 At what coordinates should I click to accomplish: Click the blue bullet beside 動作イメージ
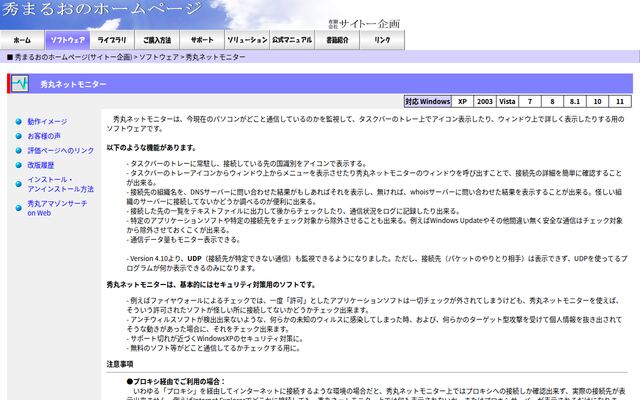[18, 122]
